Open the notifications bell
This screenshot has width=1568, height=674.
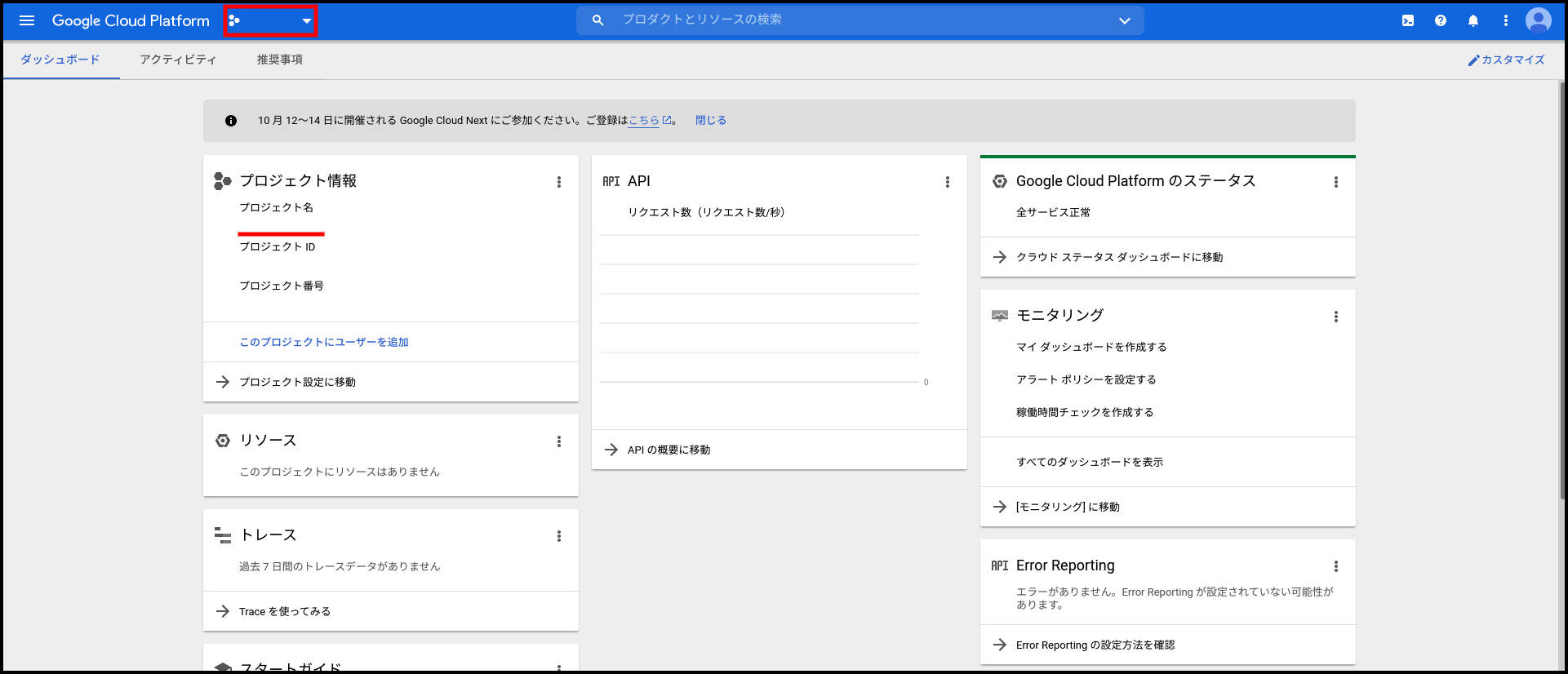point(1473,20)
